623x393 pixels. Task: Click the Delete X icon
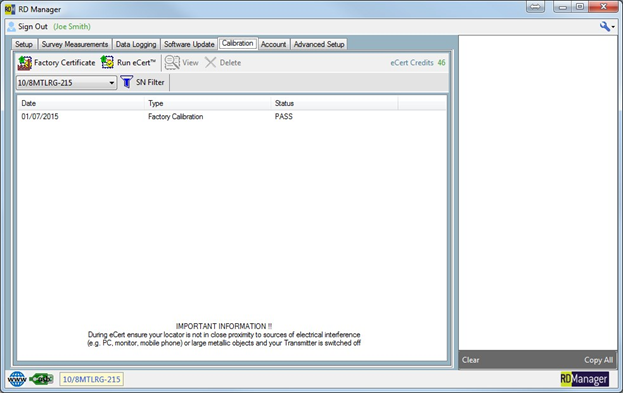coord(211,62)
